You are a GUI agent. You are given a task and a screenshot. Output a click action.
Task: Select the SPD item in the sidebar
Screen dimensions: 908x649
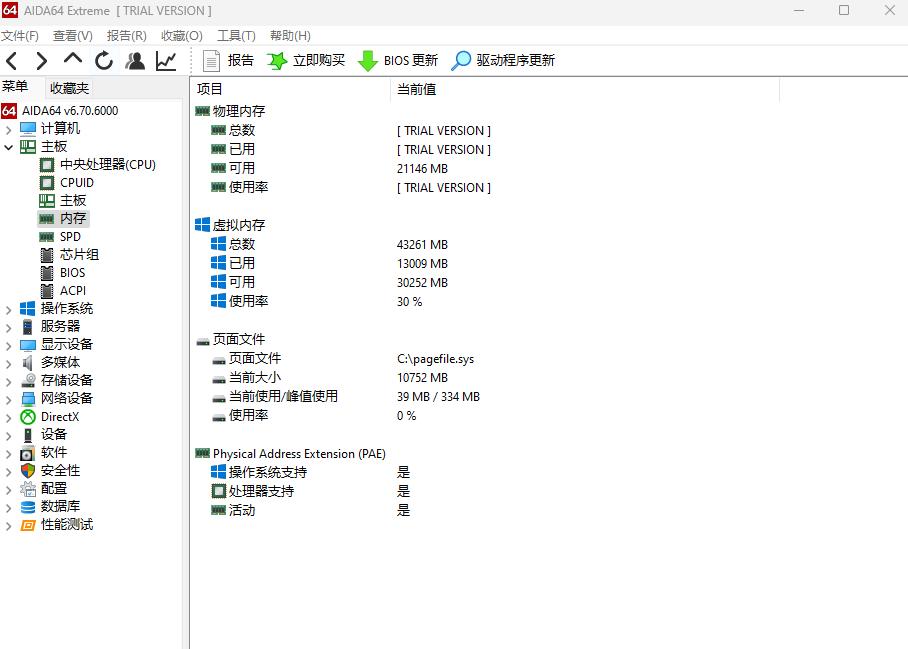coord(69,236)
